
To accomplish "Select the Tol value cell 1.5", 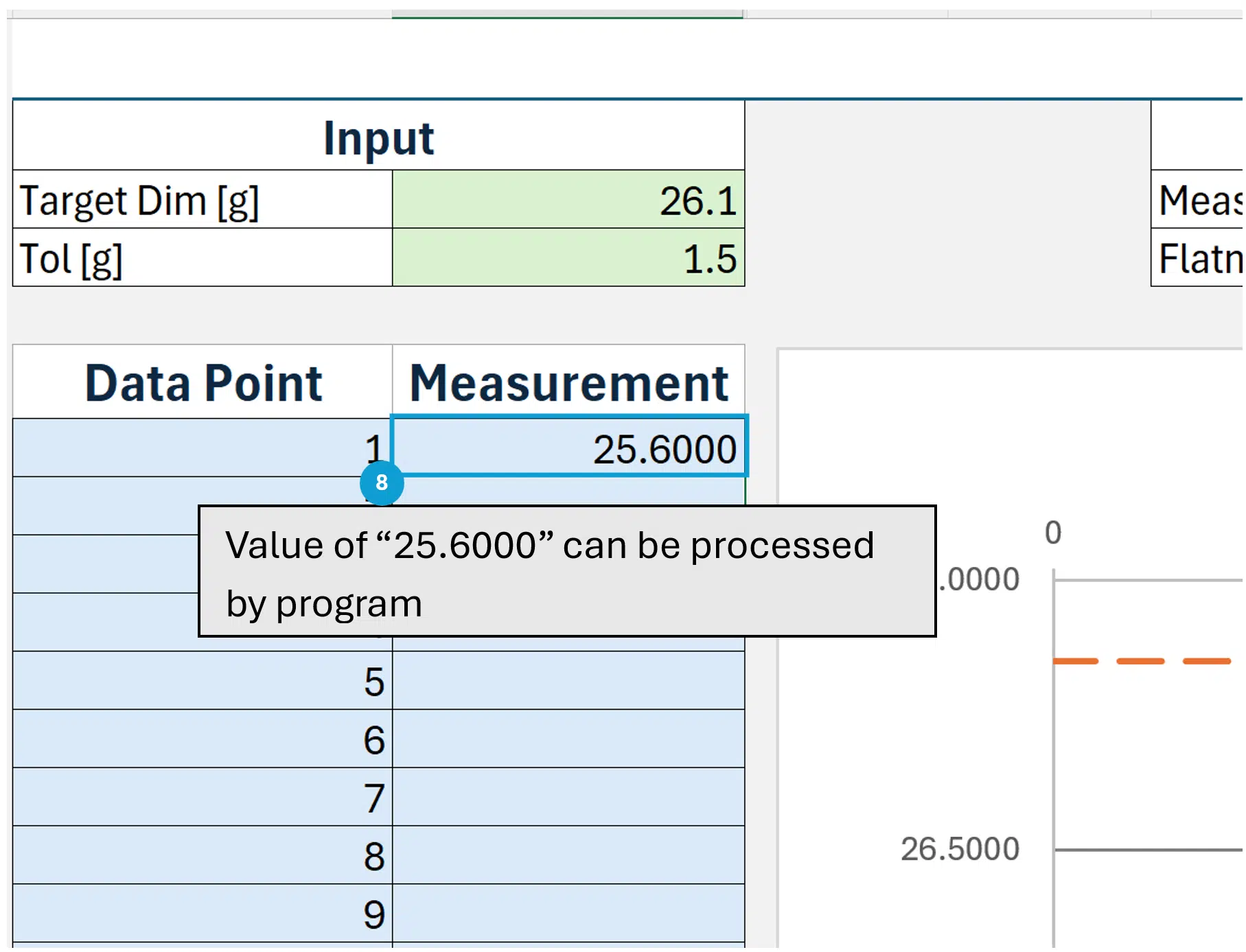I will coord(568,258).
